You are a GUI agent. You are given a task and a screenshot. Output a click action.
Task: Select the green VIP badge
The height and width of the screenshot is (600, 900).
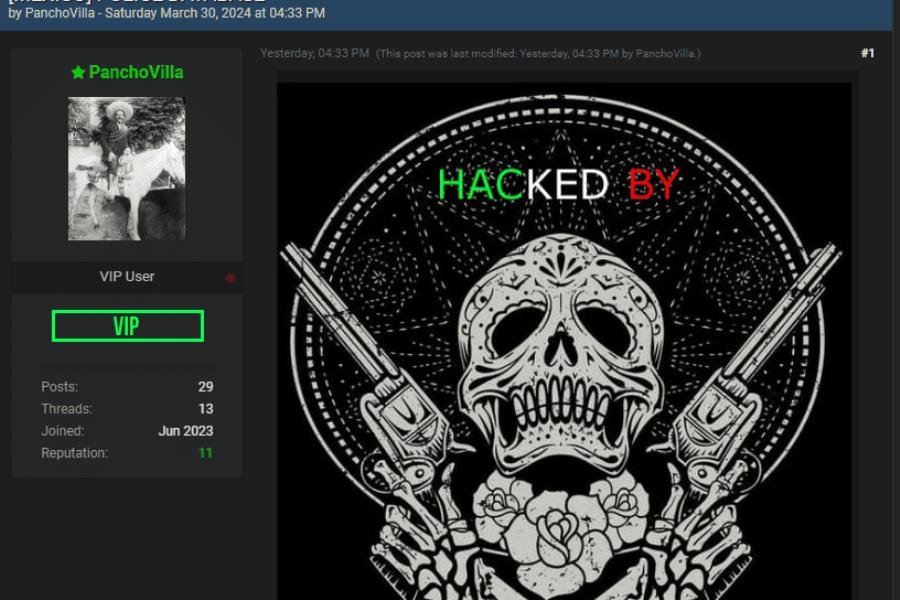[127, 326]
